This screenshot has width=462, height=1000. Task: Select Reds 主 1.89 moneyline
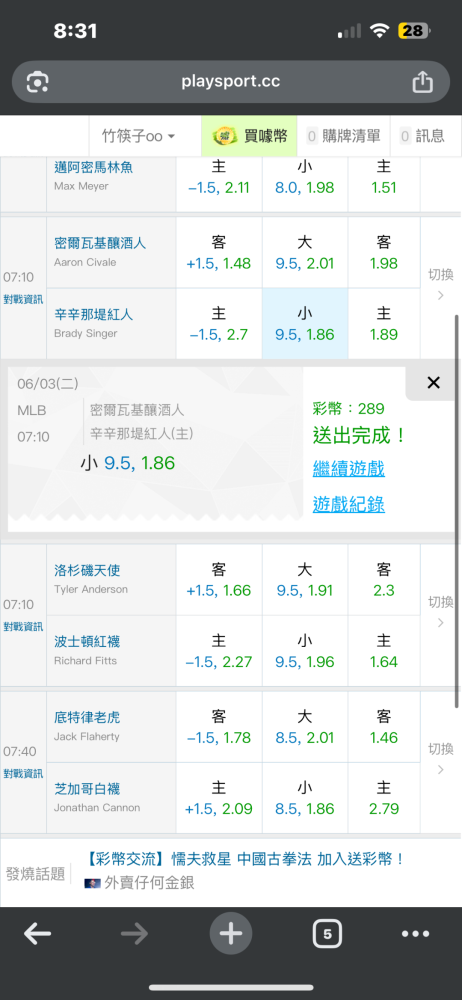384,324
